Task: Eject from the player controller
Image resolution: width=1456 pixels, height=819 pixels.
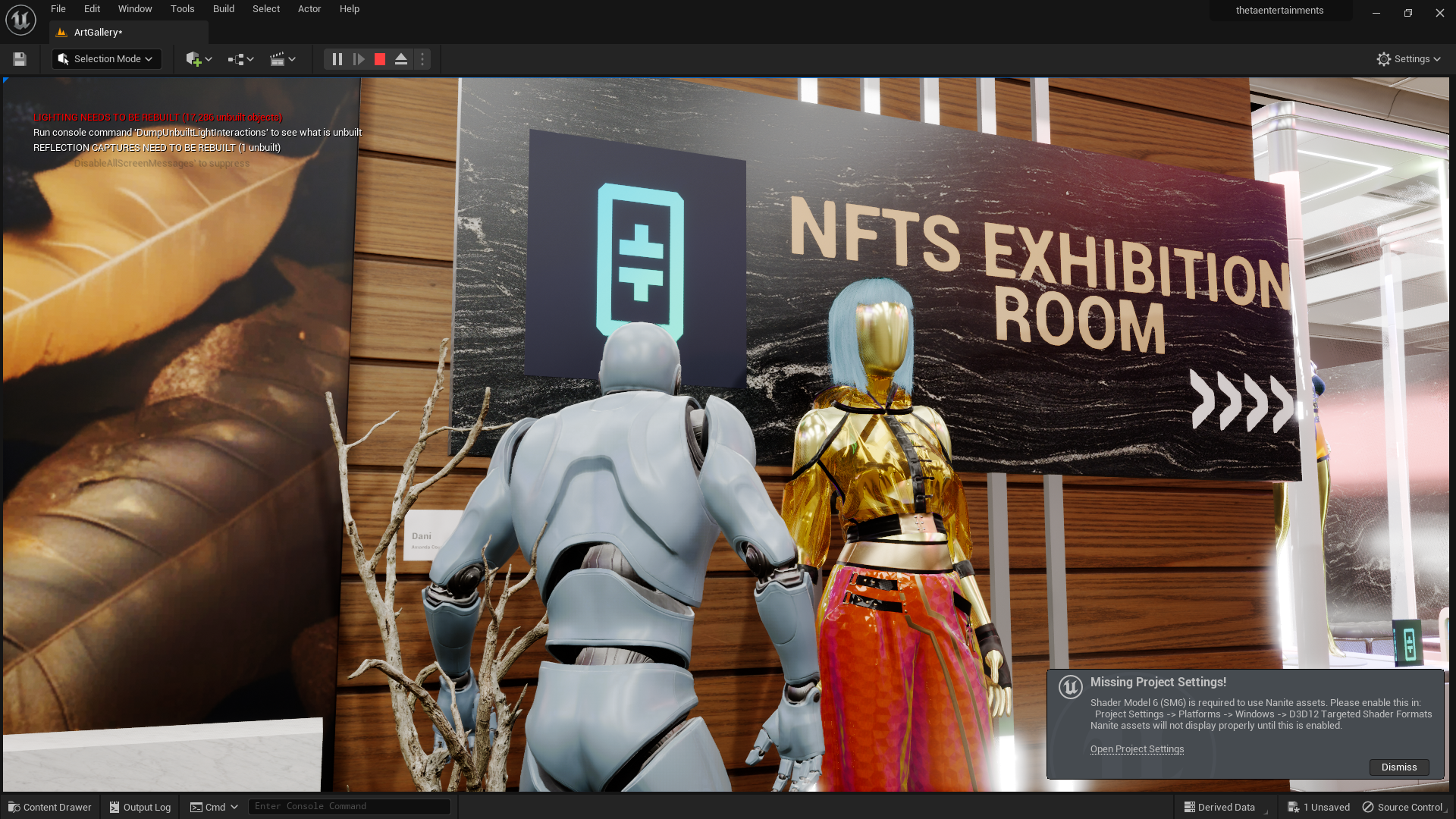Action: pos(401,59)
